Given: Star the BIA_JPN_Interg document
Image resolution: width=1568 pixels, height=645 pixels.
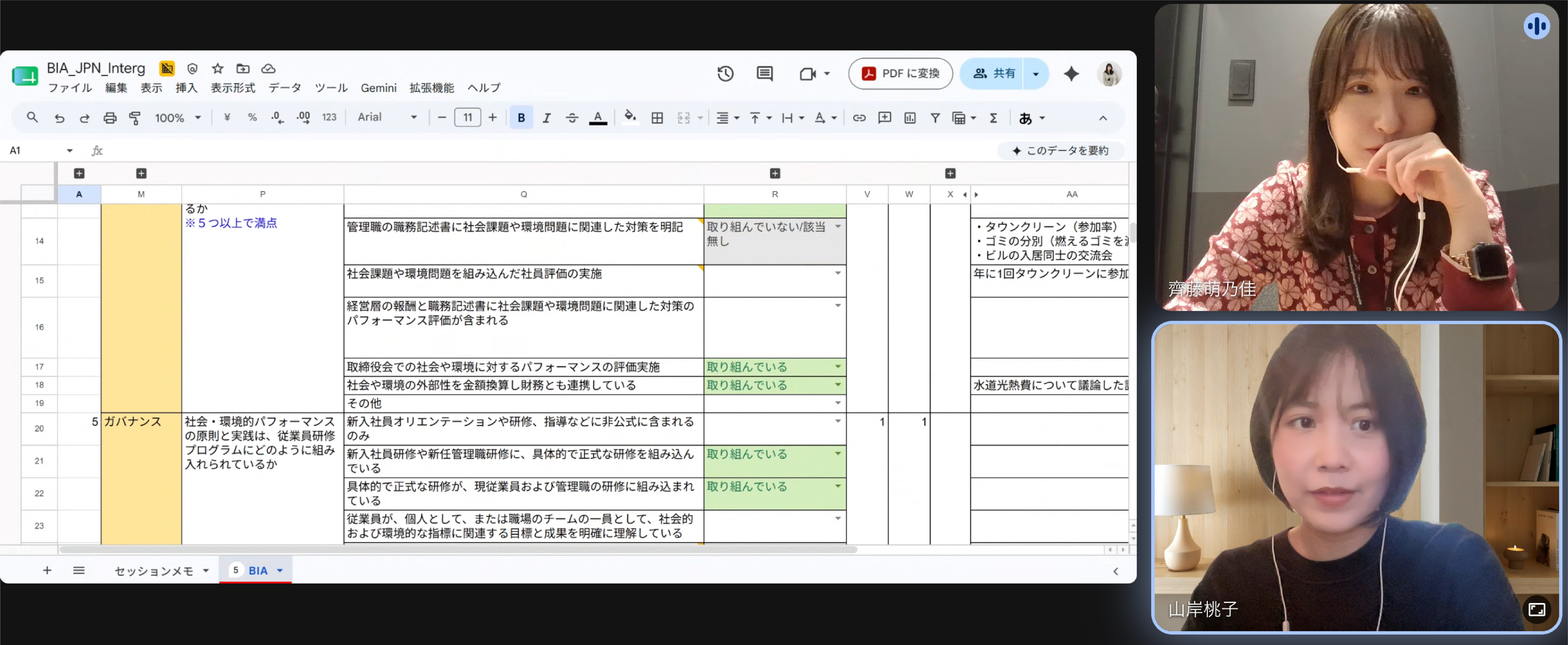Looking at the screenshot, I should (217, 69).
